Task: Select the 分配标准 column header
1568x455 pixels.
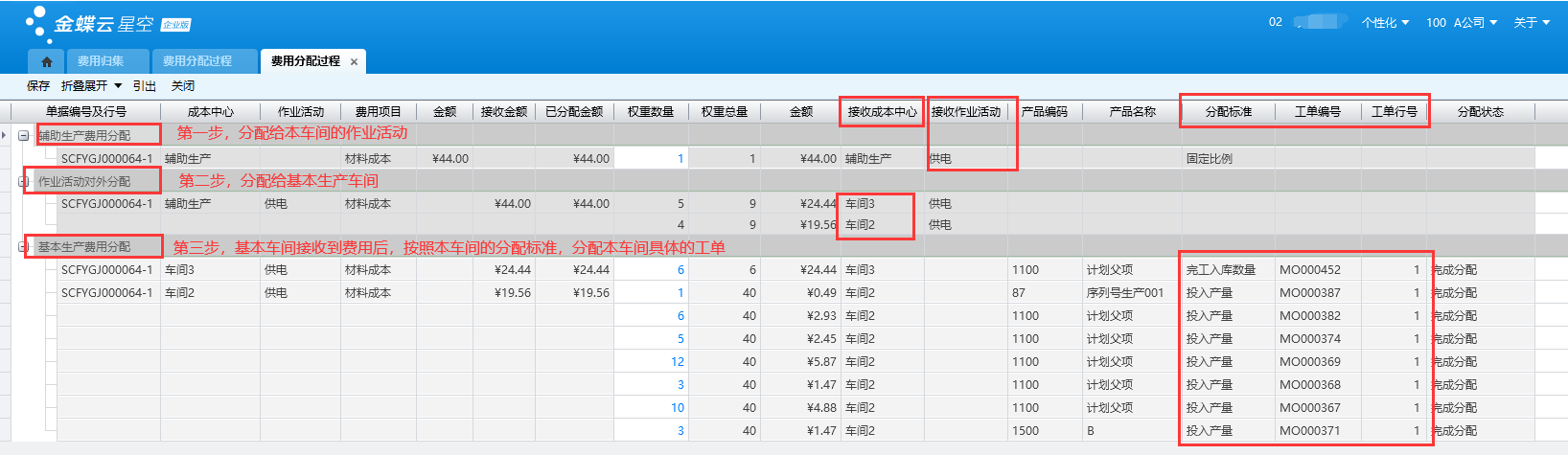Action: (x=1229, y=112)
